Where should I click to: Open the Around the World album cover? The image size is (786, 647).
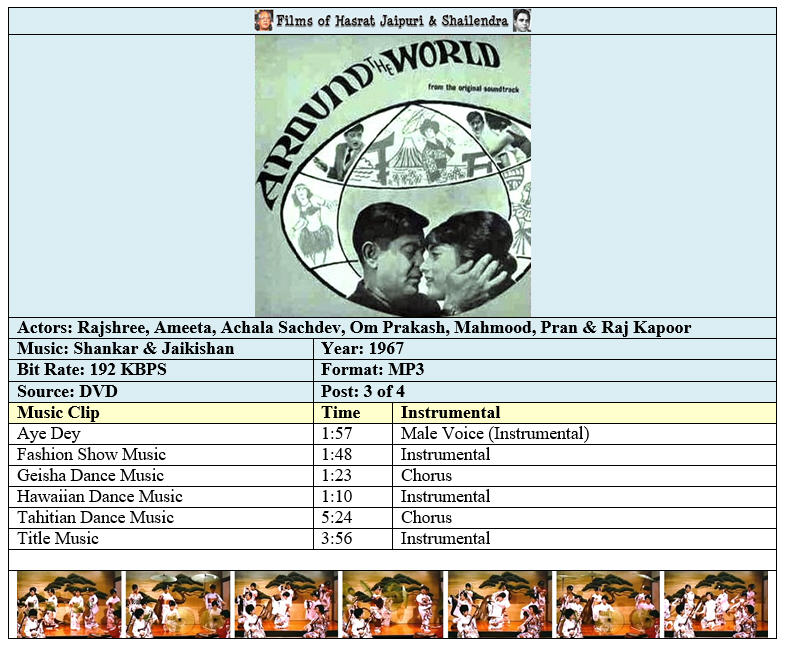(392, 176)
